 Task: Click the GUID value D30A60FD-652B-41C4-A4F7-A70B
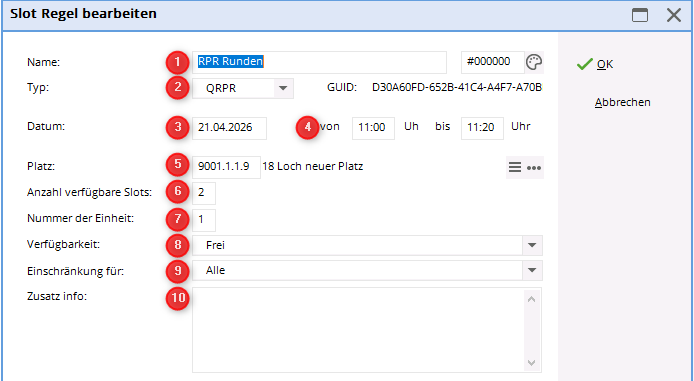(x=457, y=88)
